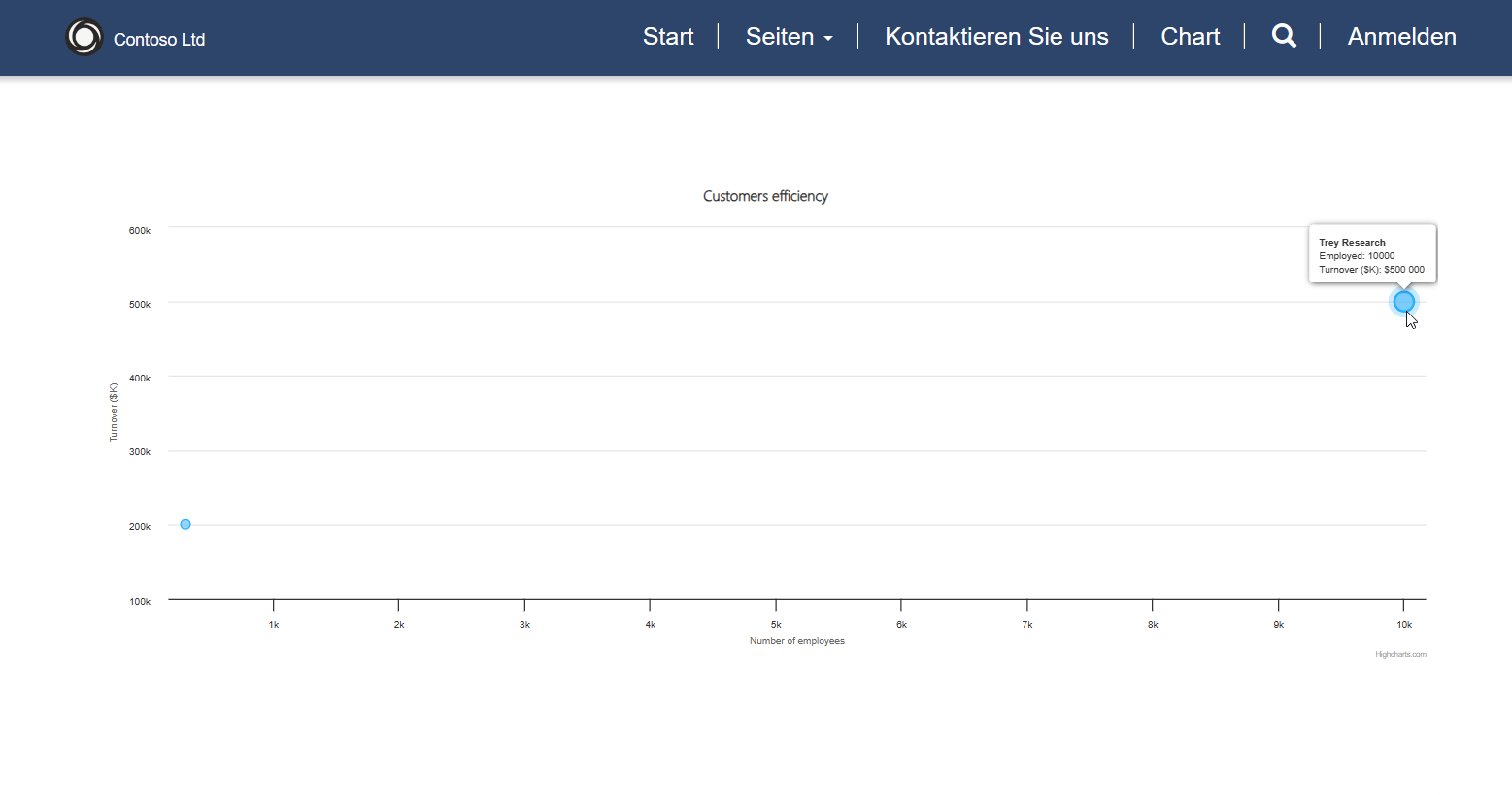Click the 600k y-axis label
Viewport: 1512px width, 795px height.
pyautogui.click(x=140, y=231)
